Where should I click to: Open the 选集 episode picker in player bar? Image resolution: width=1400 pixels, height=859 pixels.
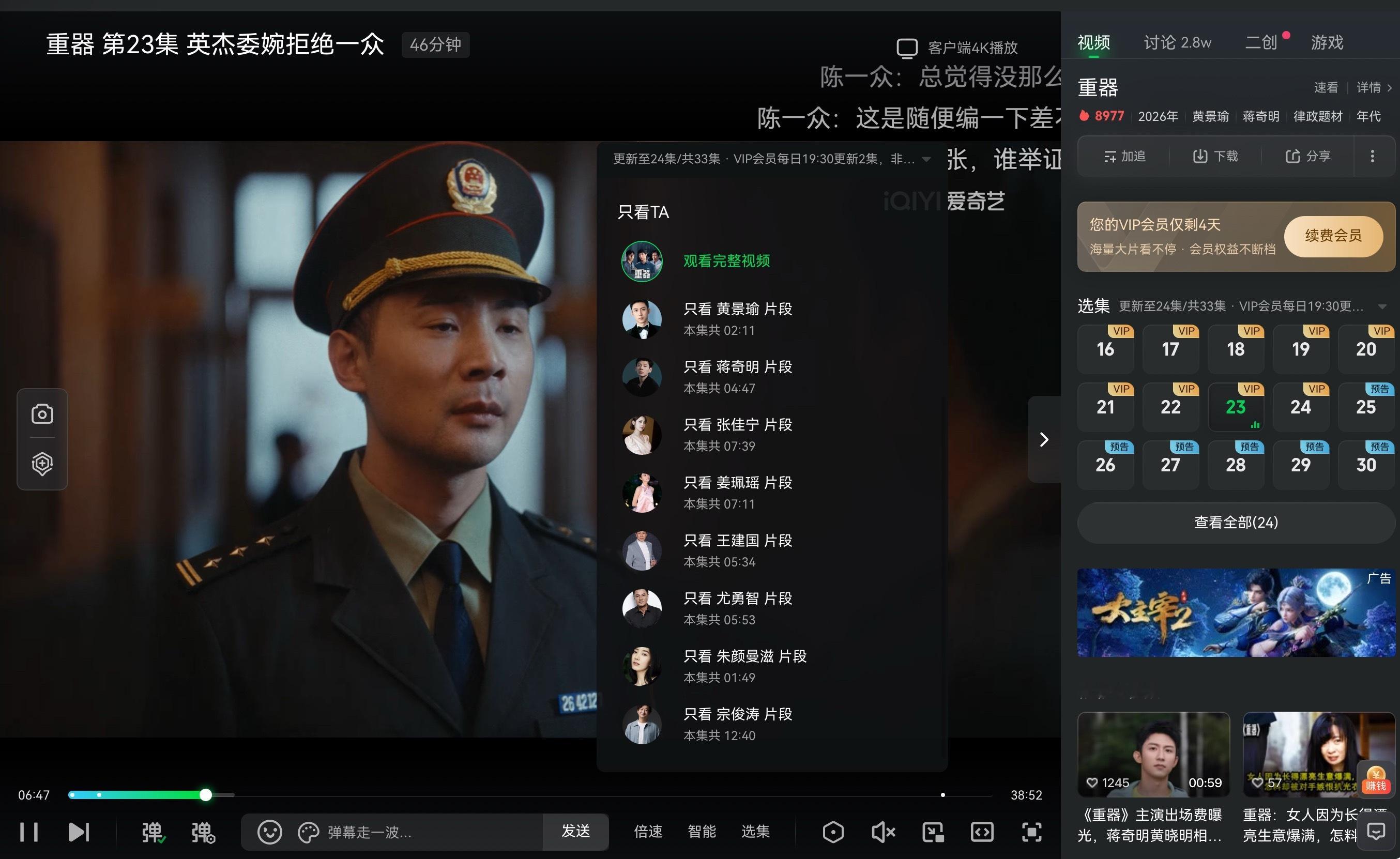coord(756,832)
